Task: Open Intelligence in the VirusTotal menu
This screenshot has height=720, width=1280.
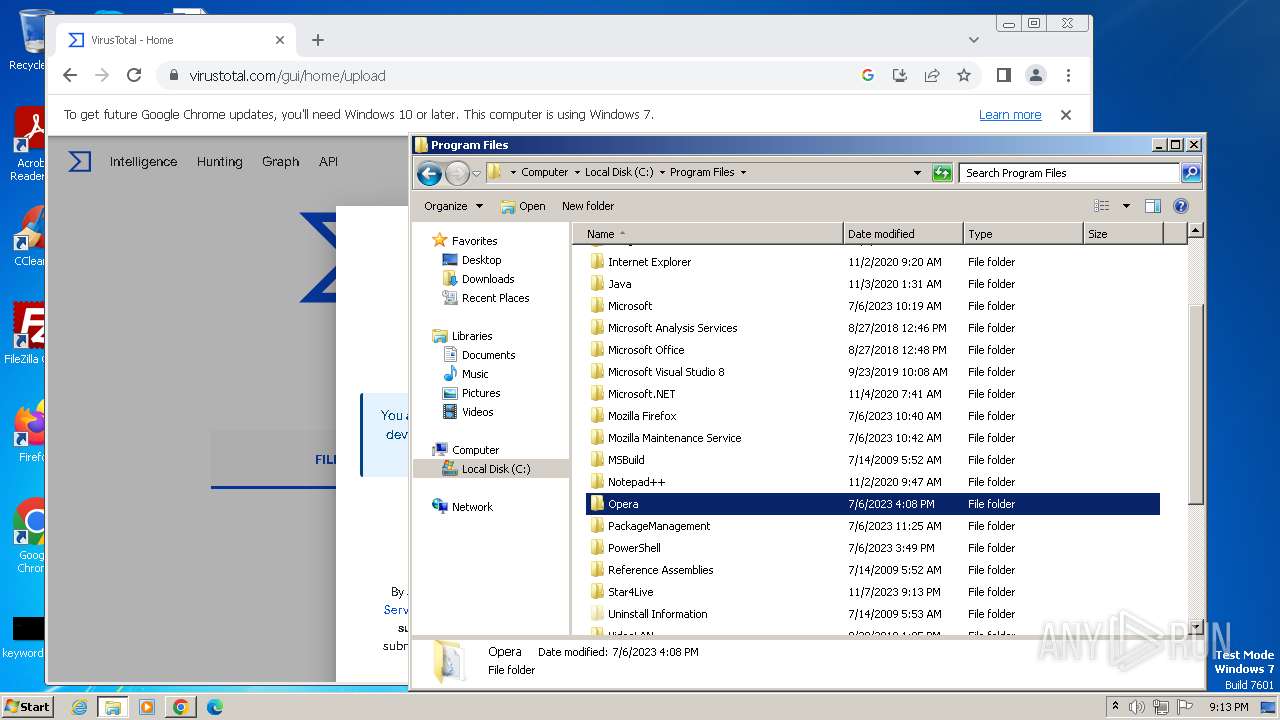Action: (x=143, y=161)
